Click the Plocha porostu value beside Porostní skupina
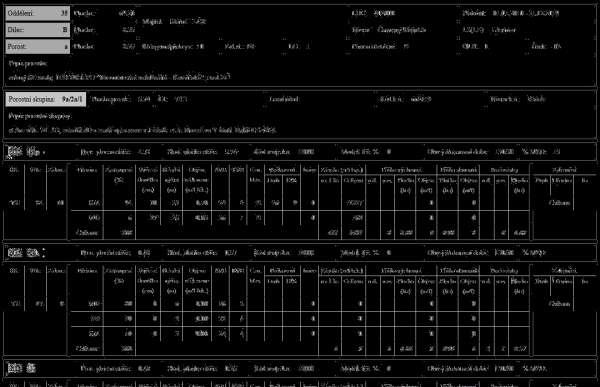This screenshot has width=600, height=387. 144,99
